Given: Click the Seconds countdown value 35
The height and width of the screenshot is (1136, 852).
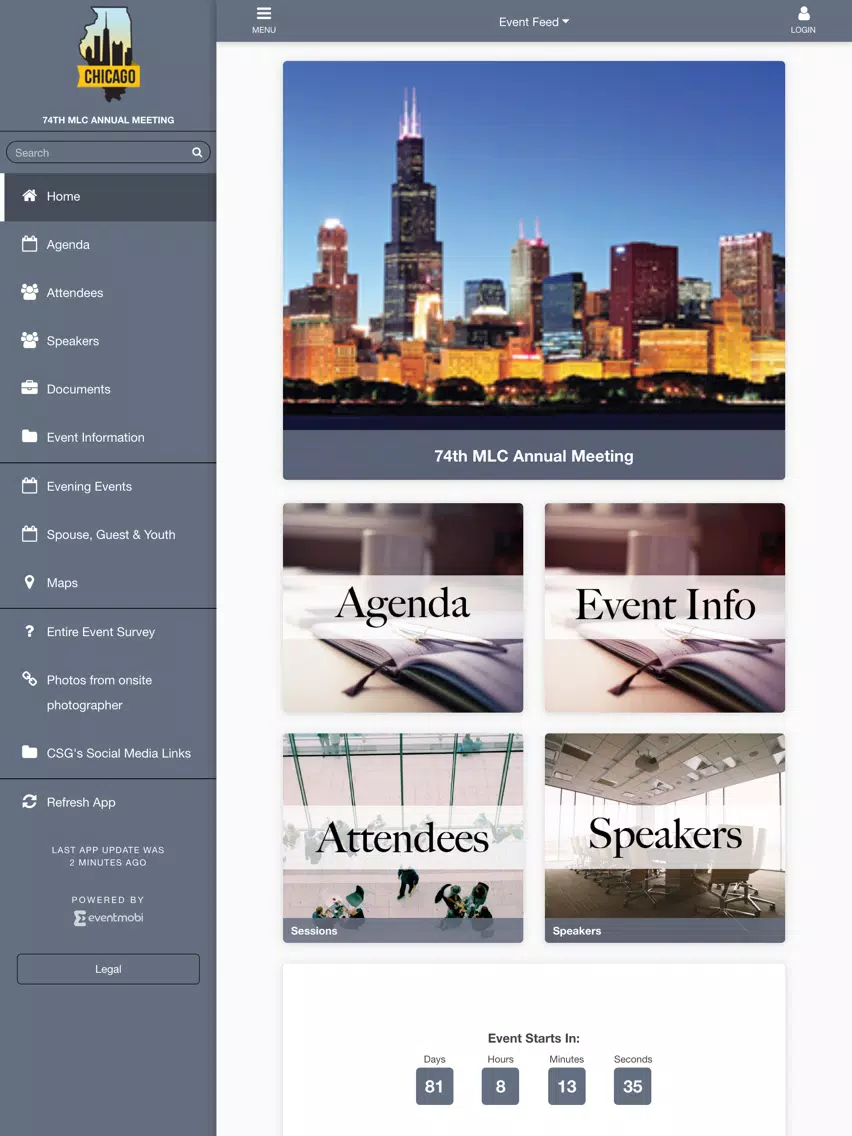Looking at the screenshot, I should (x=632, y=1086).
